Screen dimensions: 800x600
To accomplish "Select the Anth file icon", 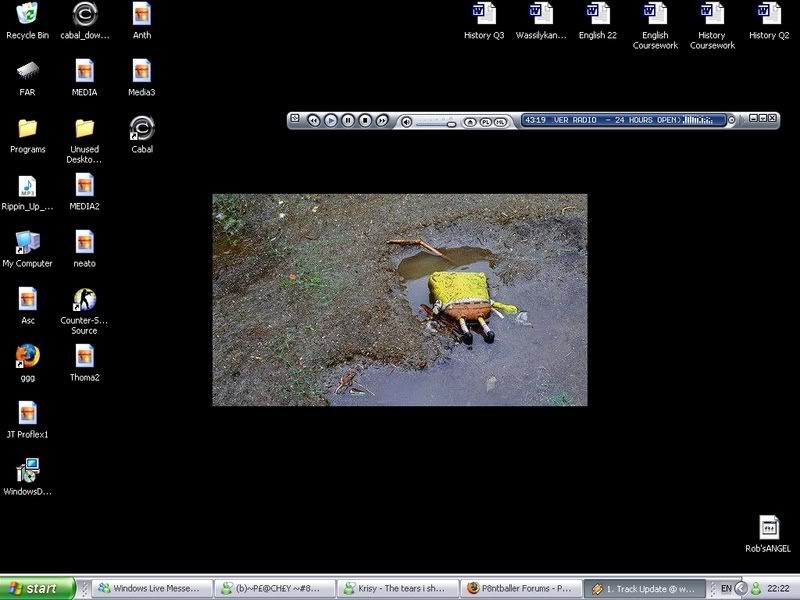I will (142, 20).
